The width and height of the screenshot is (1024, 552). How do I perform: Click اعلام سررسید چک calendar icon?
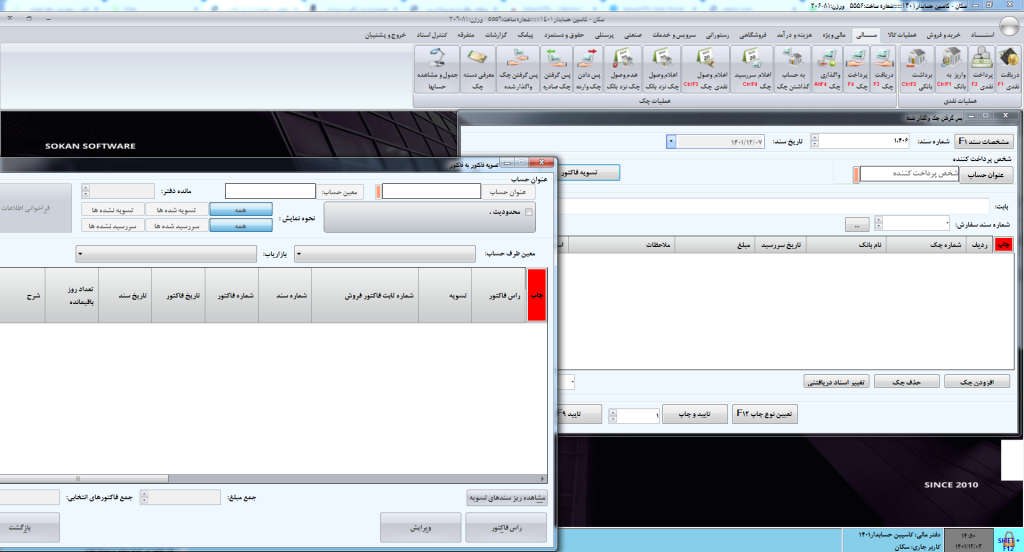coord(752,69)
